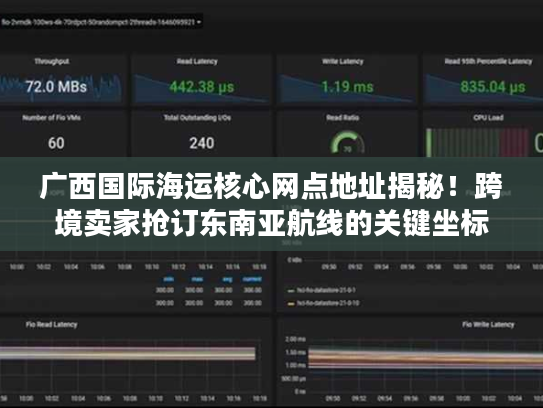Sort legend by the current column
The height and width of the screenshot is (408, 543).
click(252, 279)
